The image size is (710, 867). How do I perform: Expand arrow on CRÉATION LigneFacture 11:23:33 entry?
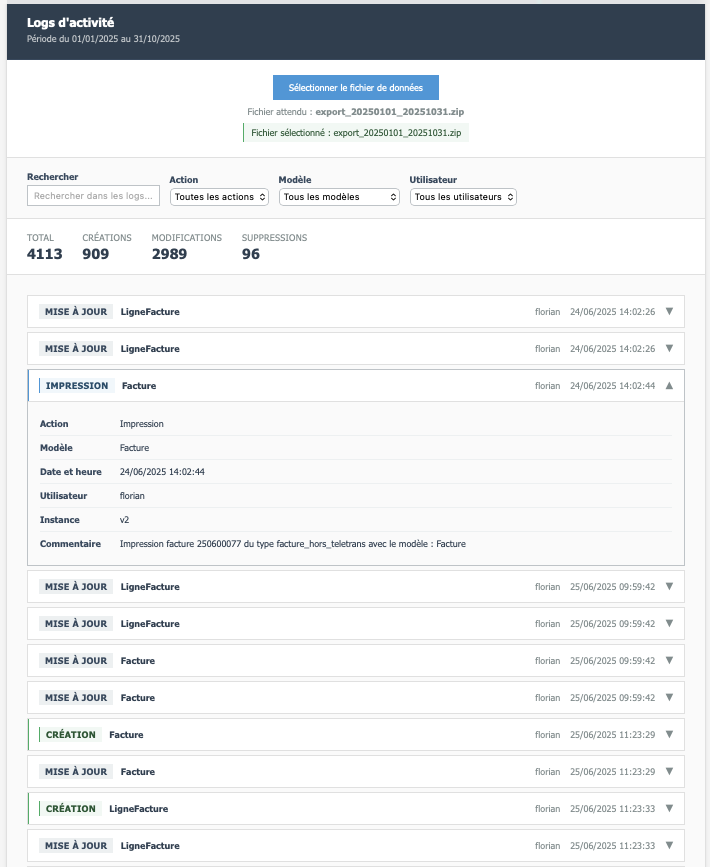tap(669, 808)
